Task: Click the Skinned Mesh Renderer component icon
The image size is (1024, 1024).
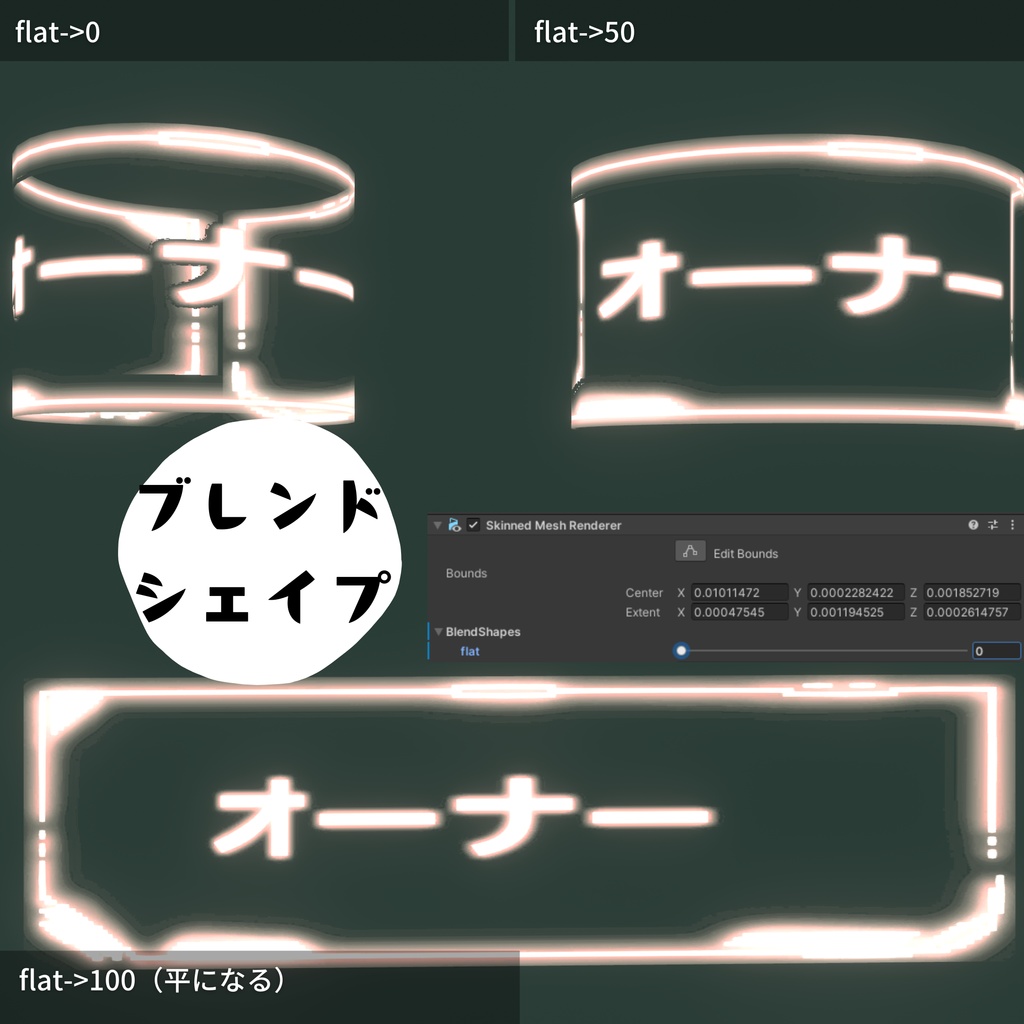Action: [454, 525]
